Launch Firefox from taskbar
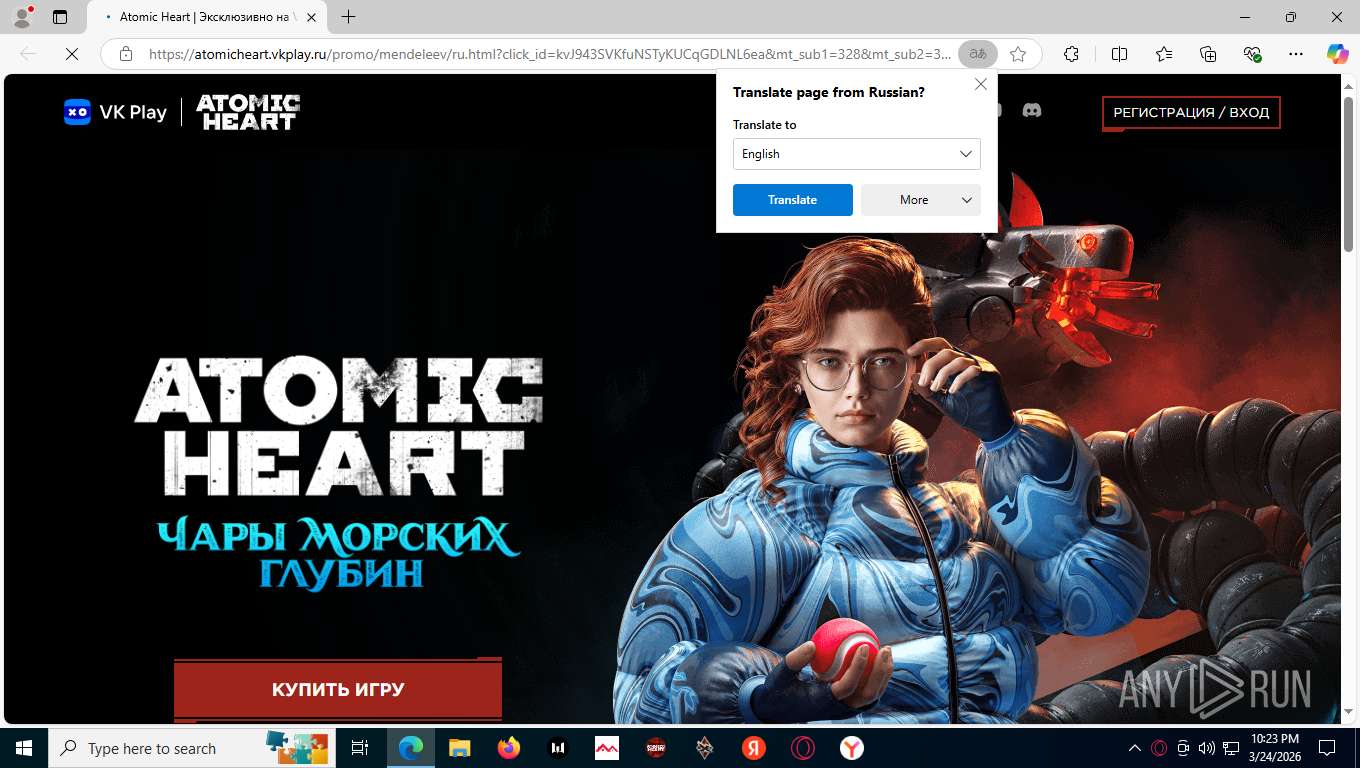The height and width of the screenshot is (768, 1360). (x=509, y=748)
